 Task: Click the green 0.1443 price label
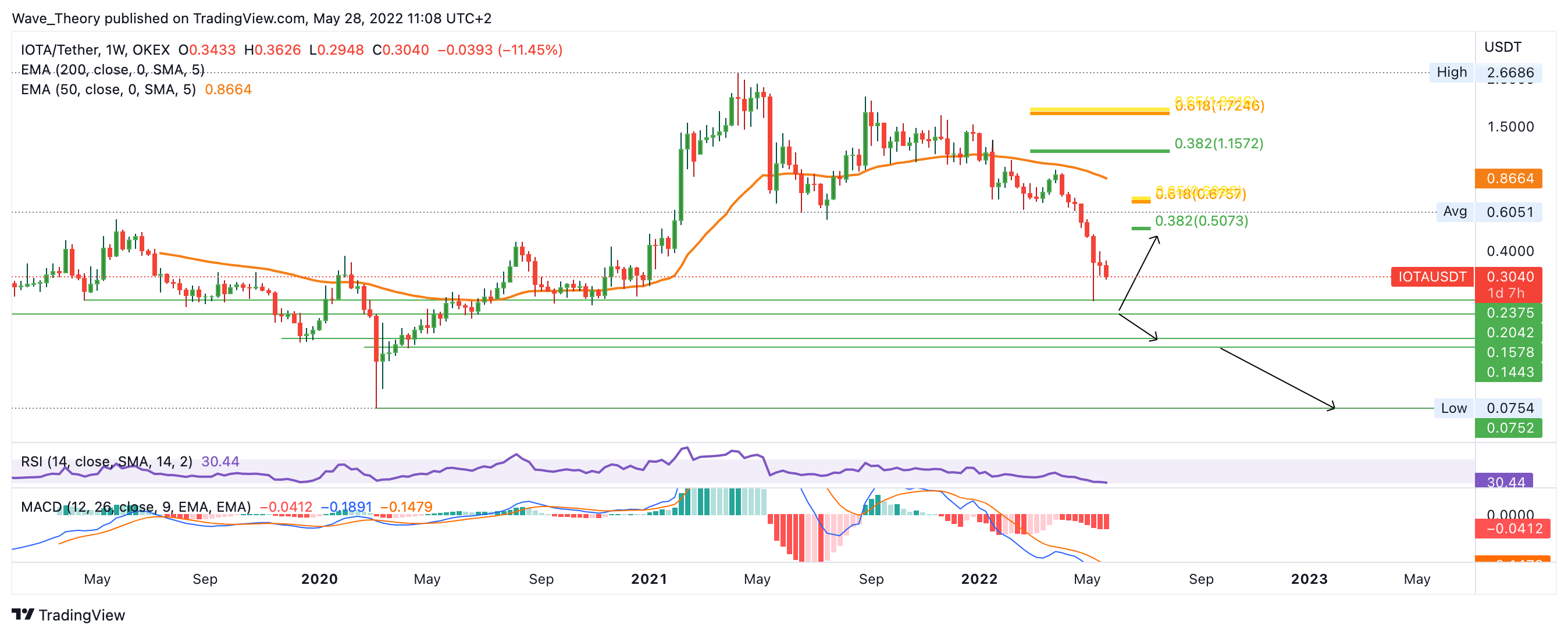click(1509, 372)
